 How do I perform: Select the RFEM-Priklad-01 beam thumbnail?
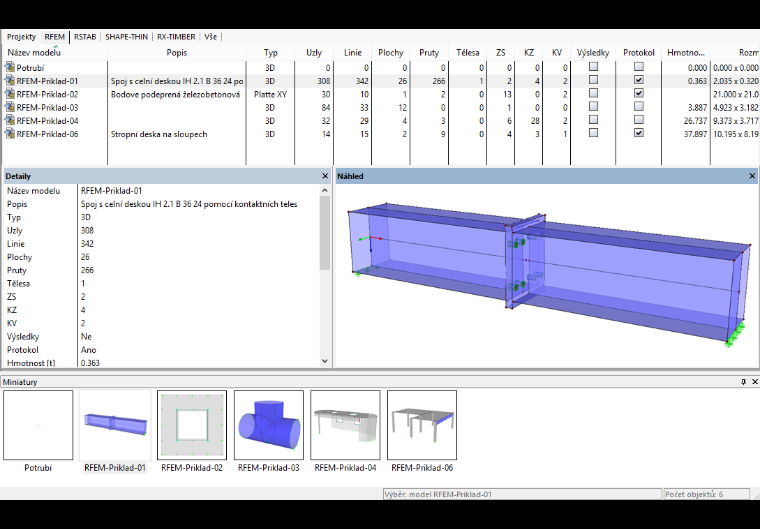[x=115, y=425]
